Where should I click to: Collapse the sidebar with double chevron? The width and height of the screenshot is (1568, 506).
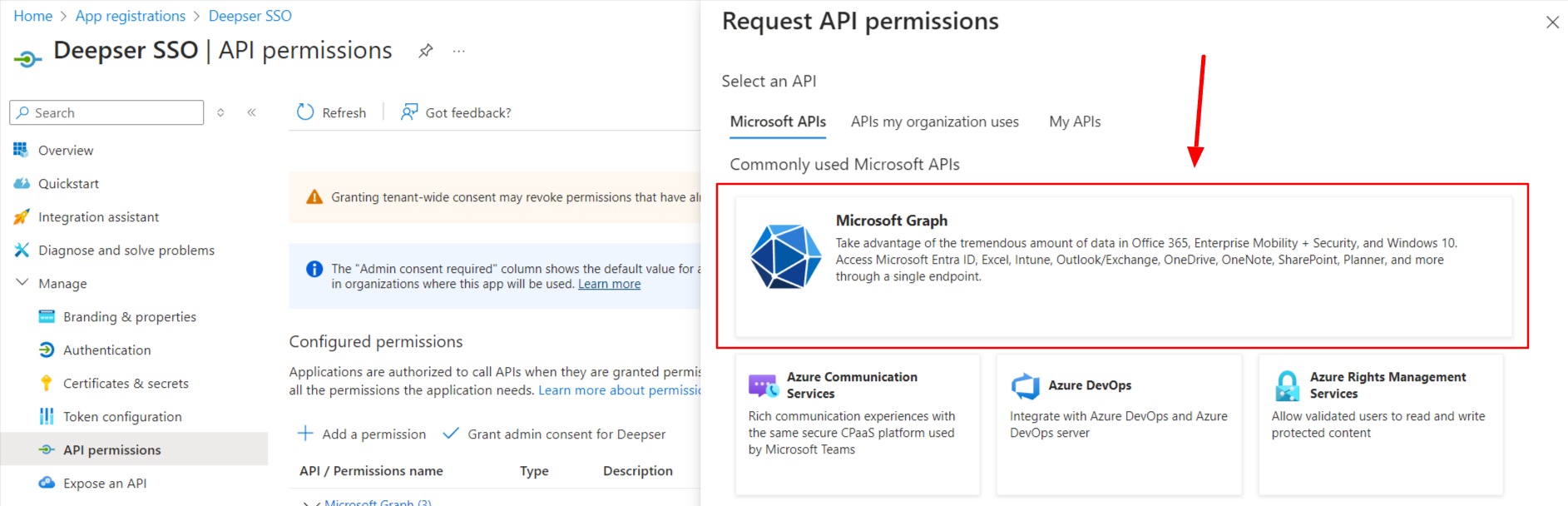point(251,112)
